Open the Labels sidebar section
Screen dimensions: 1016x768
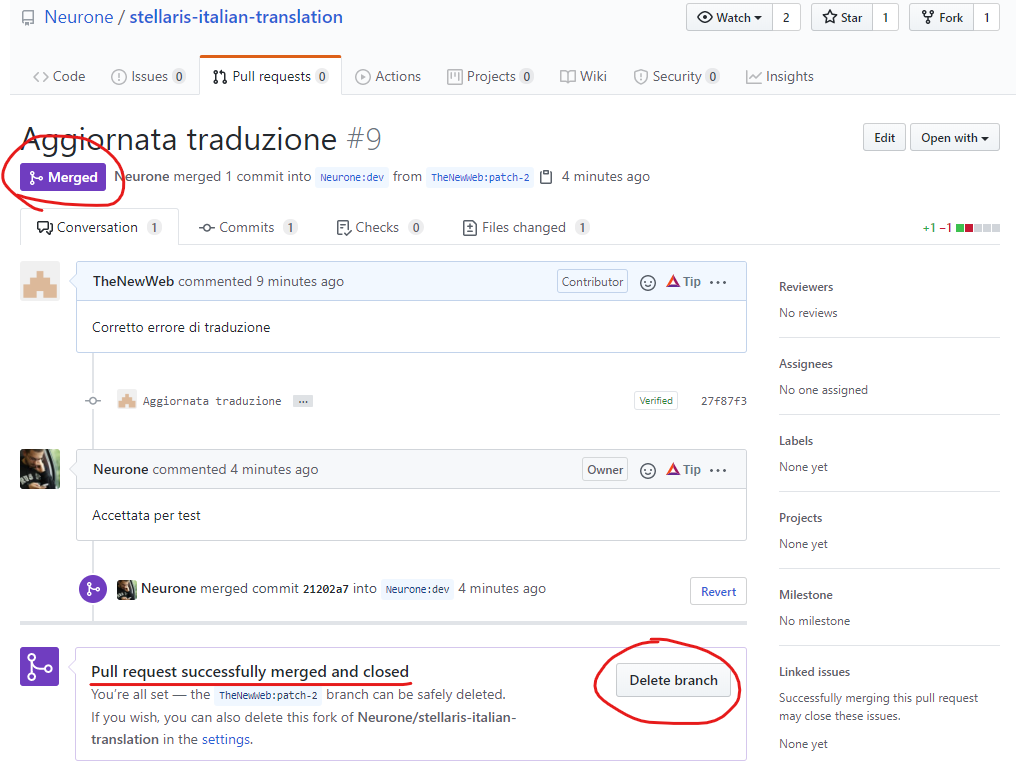796,441
